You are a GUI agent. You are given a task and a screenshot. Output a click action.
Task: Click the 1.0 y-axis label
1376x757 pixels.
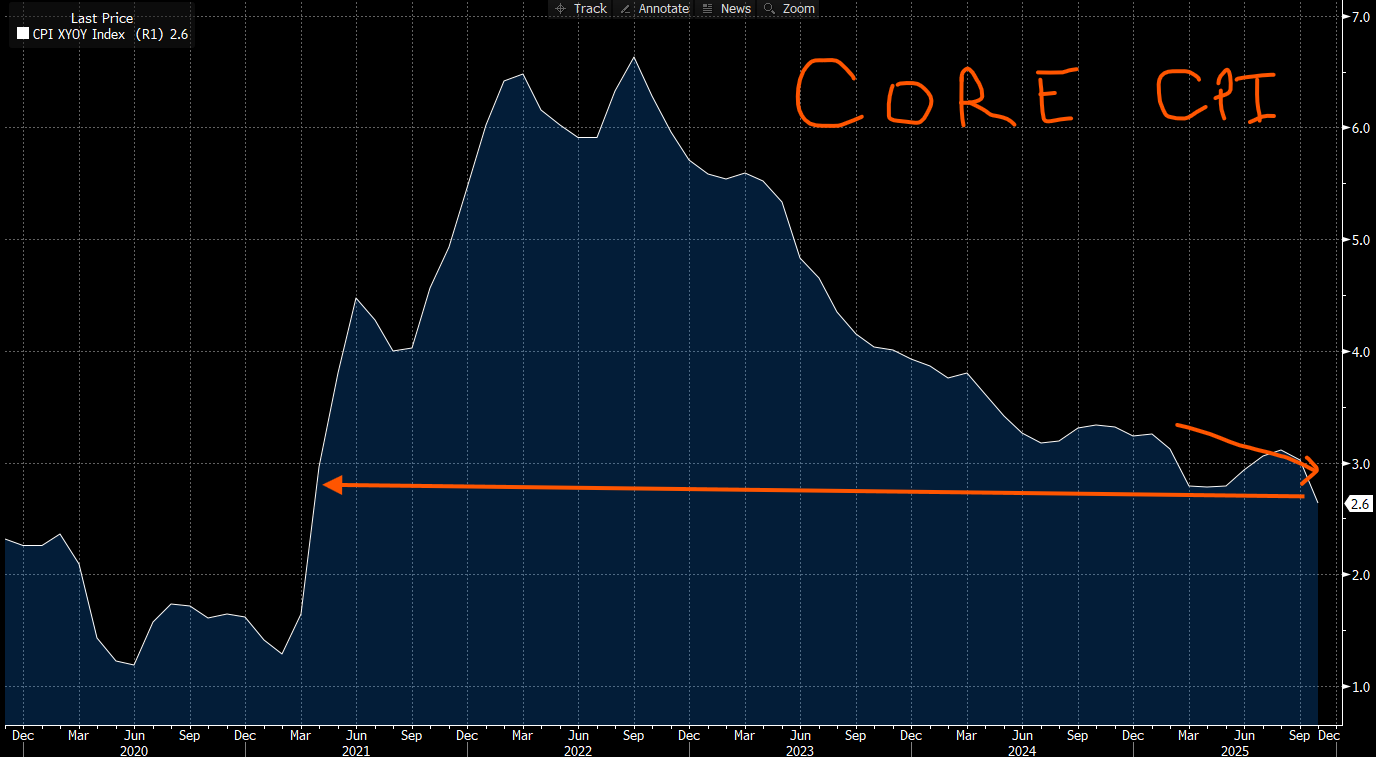click(1360, 687)
